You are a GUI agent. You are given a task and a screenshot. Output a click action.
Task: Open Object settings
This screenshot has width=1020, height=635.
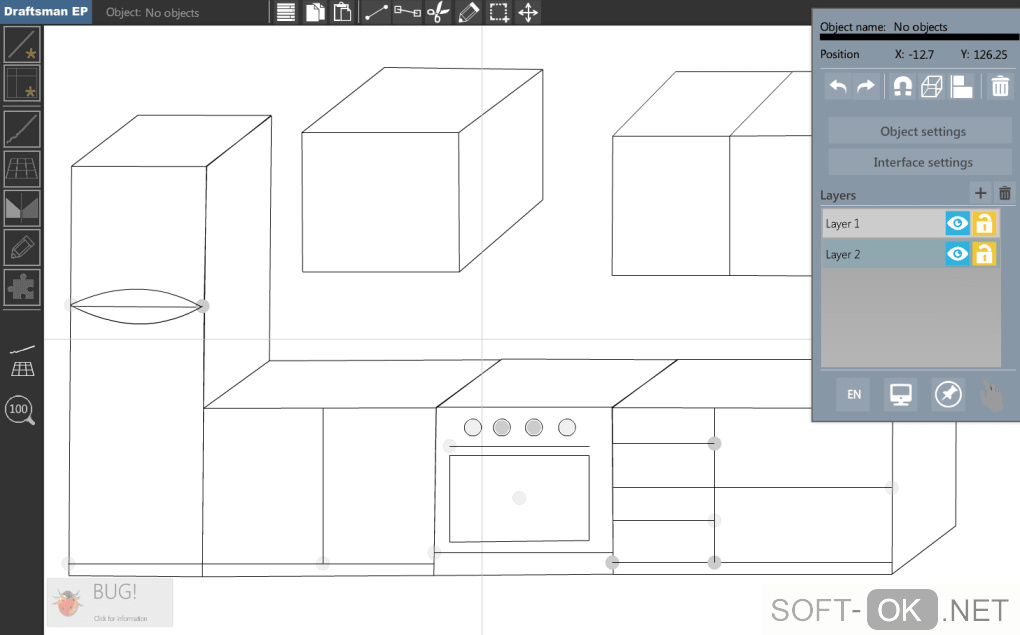(920, 131)
